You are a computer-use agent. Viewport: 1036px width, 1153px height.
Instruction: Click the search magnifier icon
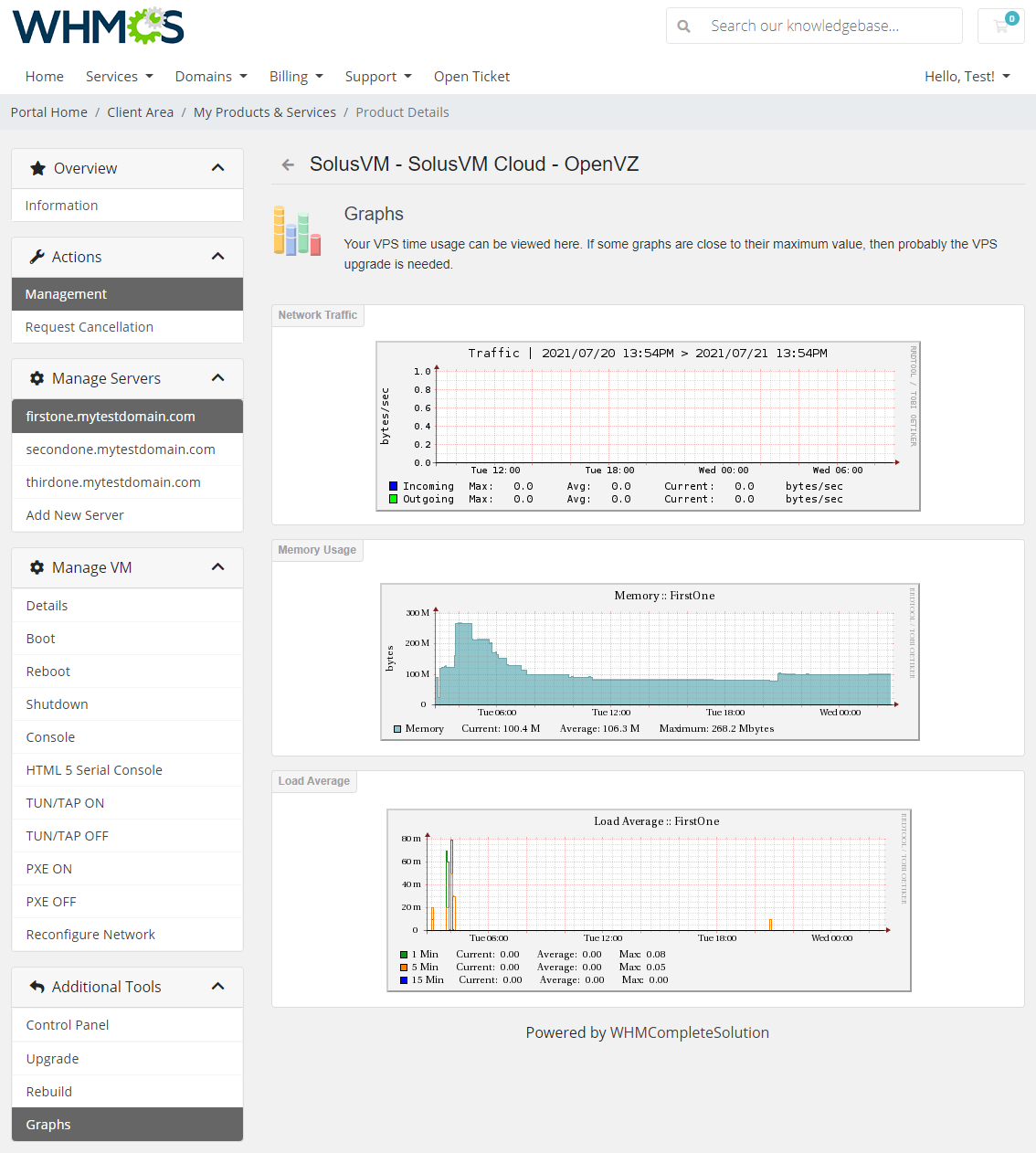coord(683,26)
